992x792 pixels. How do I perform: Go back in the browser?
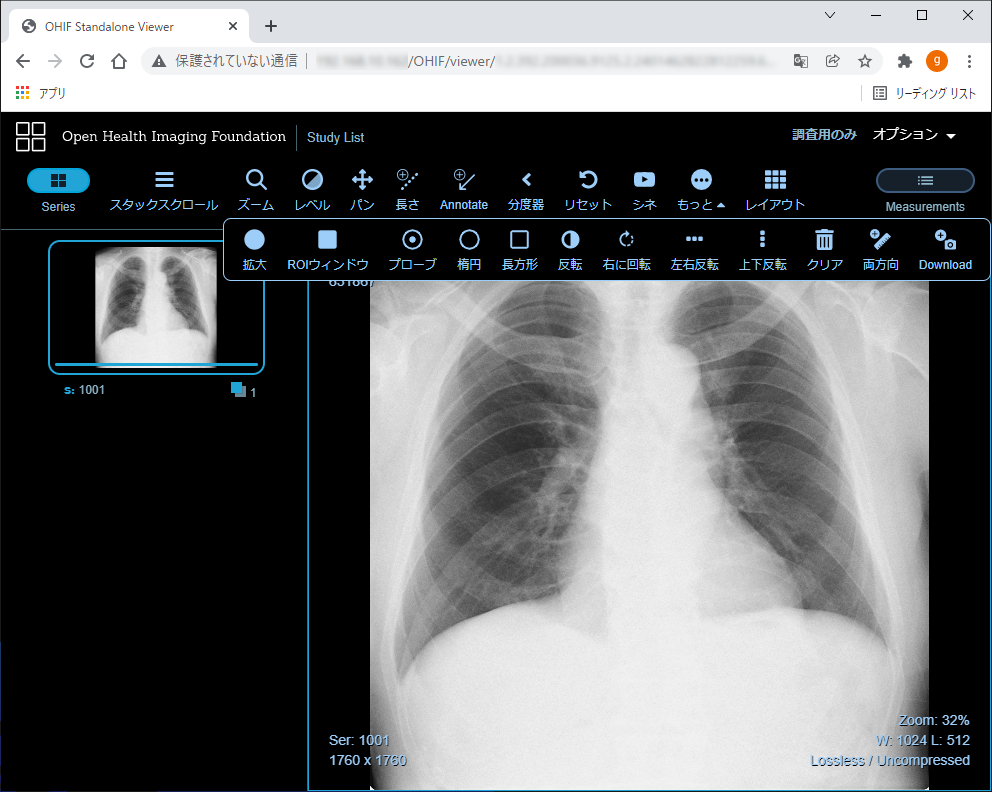(23, 61)
